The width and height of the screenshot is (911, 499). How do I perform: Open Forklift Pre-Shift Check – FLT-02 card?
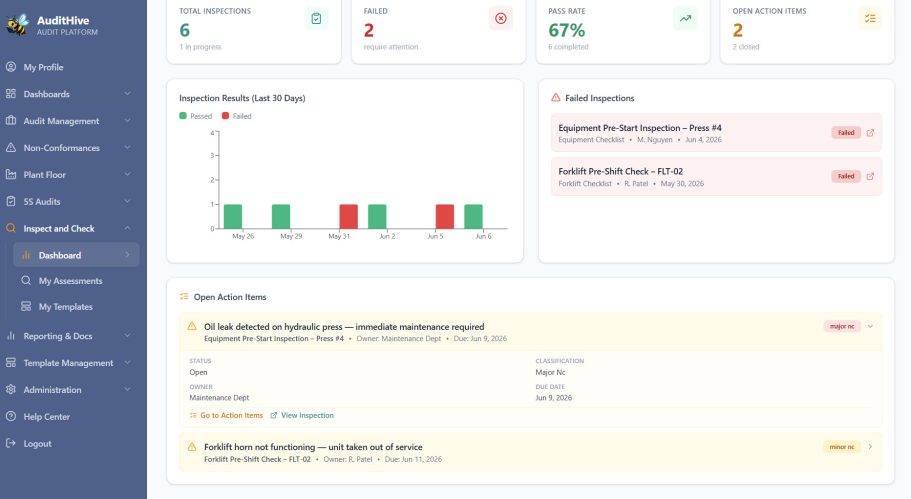(716, 176)
